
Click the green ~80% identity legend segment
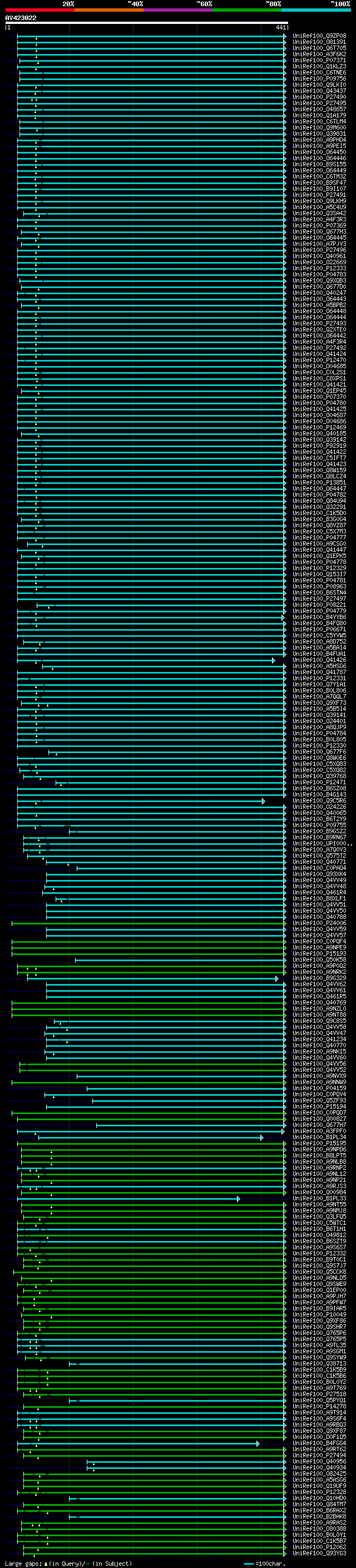tap(247, 10)
